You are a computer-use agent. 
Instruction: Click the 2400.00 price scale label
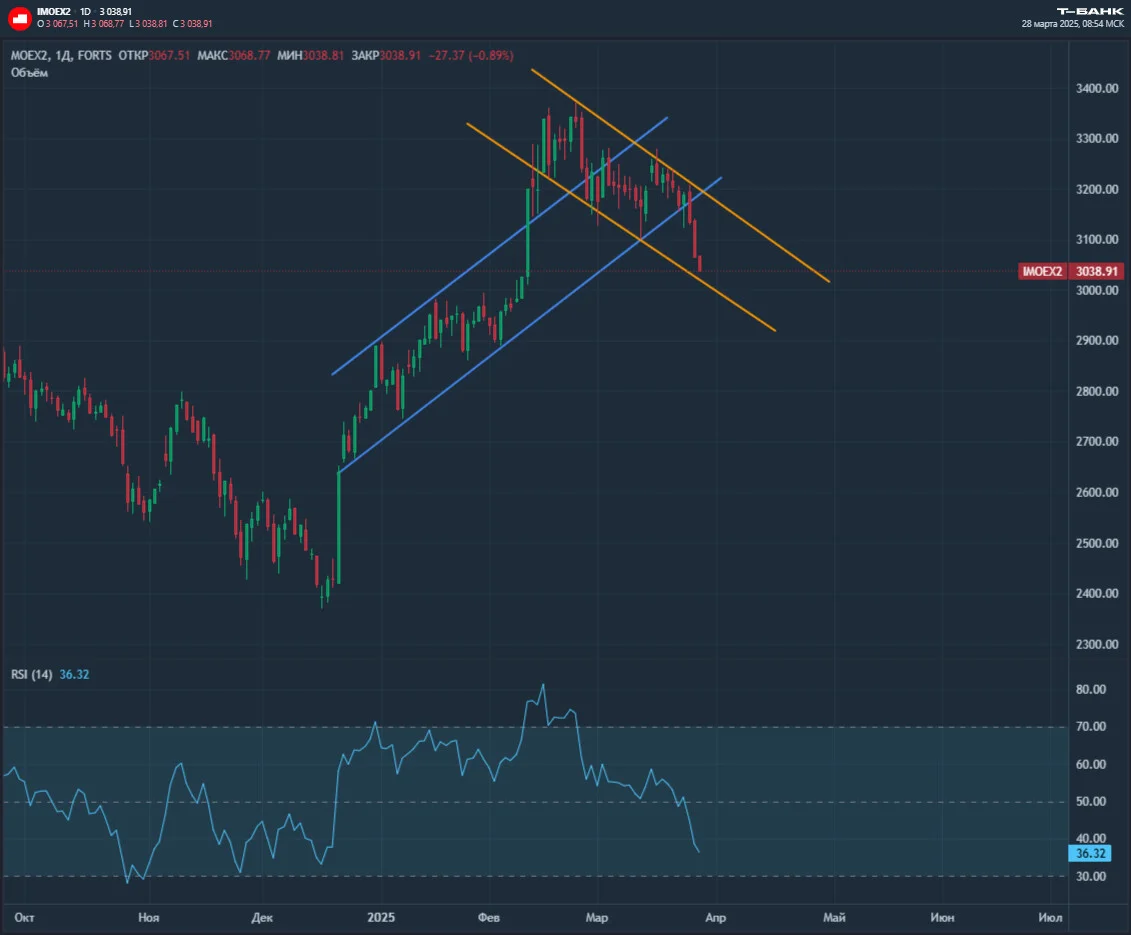(1097, 593)
